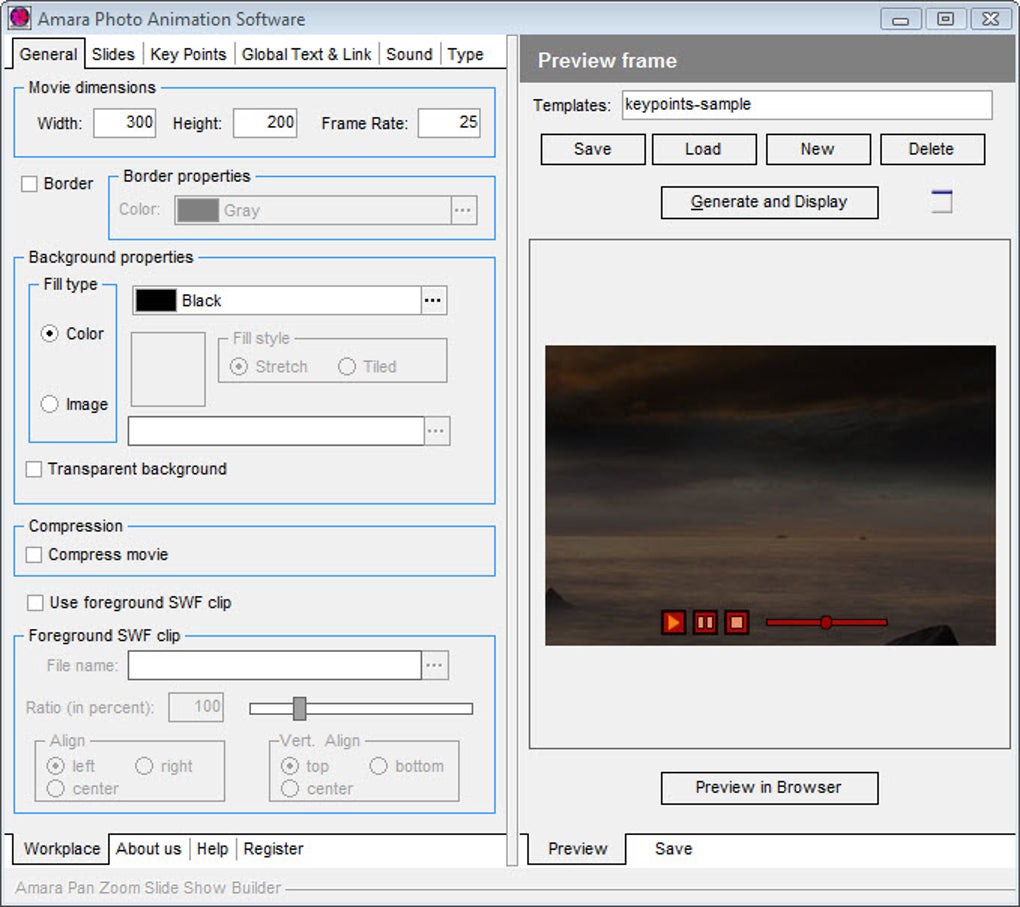Minimize the Amara window
The image size is (1020, 907).
[900, 19]
